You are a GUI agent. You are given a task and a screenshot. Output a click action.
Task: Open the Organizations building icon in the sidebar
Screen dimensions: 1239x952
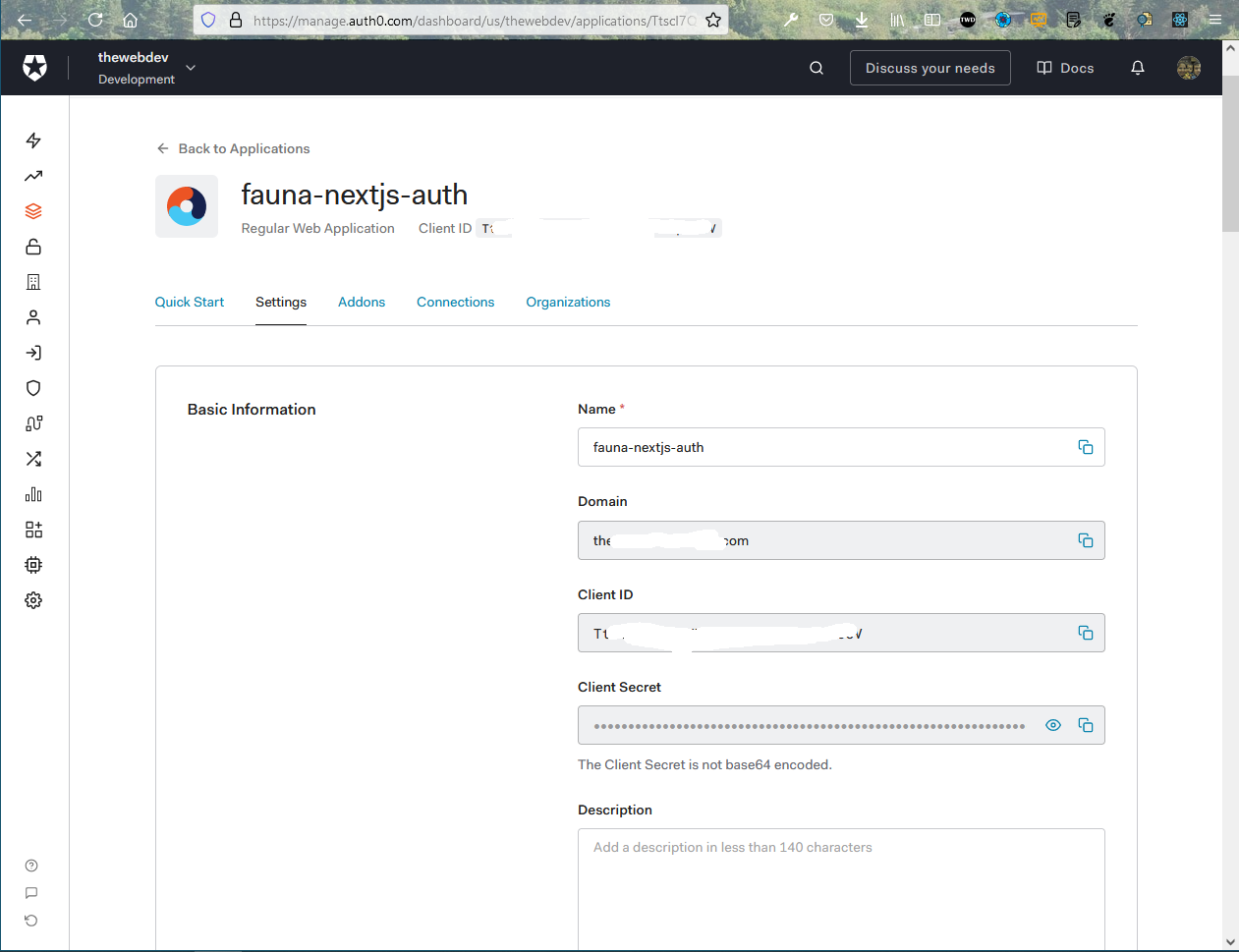click(x=33, y=282)
